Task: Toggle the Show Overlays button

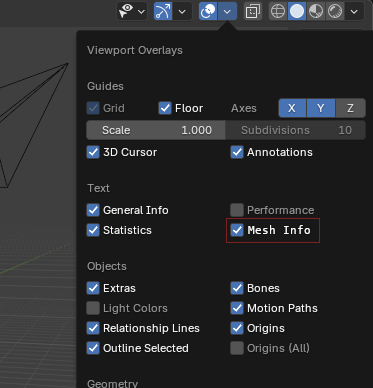Action: coord(208,11)
